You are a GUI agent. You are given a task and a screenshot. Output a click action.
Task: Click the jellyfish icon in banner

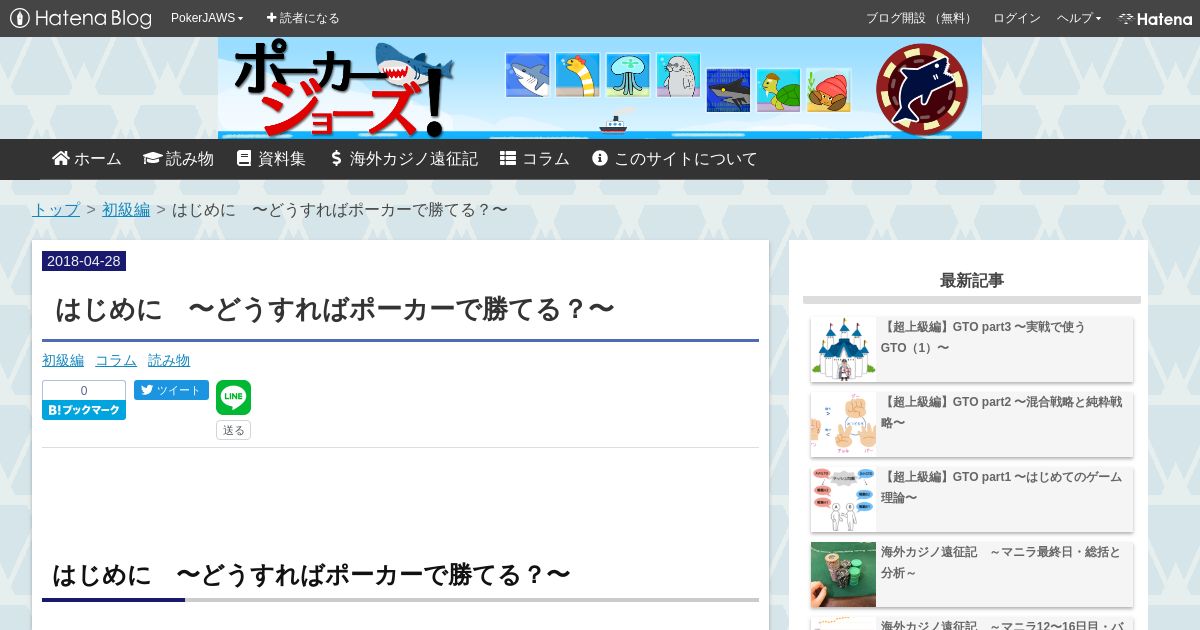628,75
